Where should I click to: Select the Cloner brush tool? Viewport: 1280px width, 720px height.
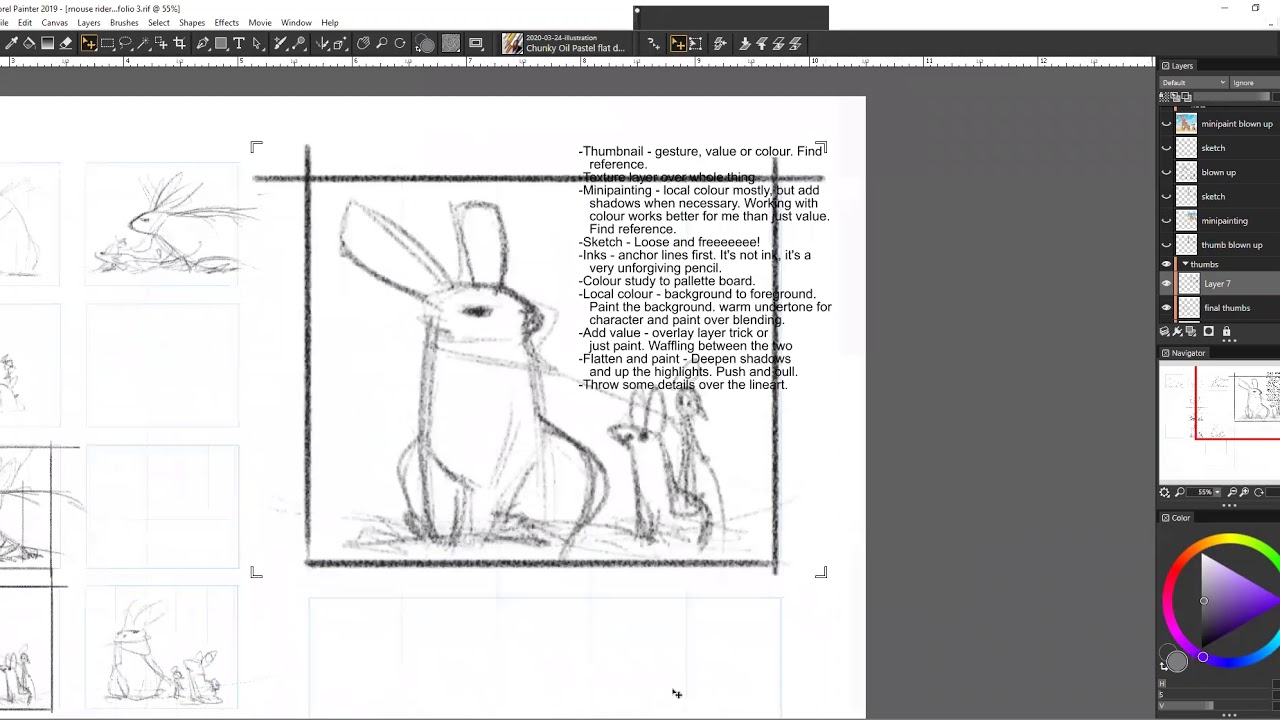point(281,43)
